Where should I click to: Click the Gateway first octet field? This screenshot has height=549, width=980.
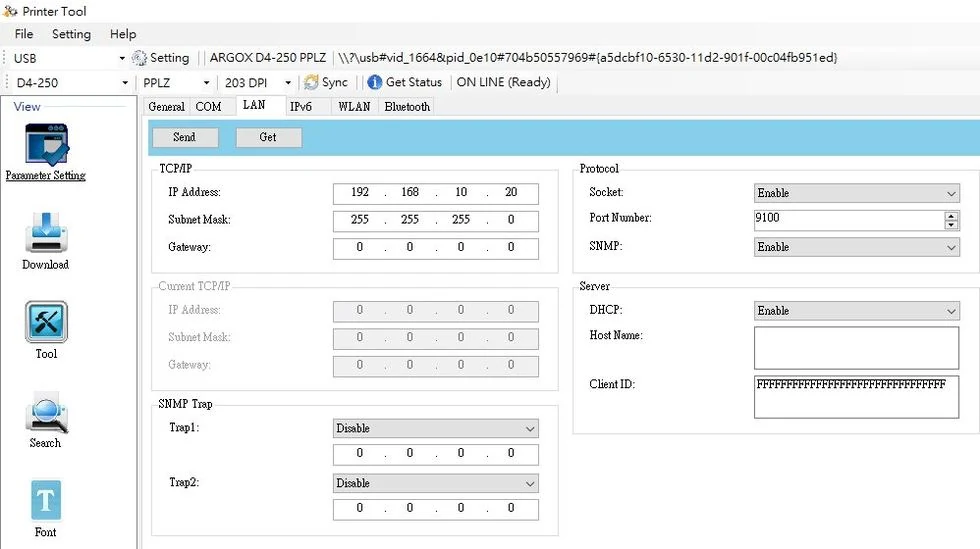[x=360, y=248]
